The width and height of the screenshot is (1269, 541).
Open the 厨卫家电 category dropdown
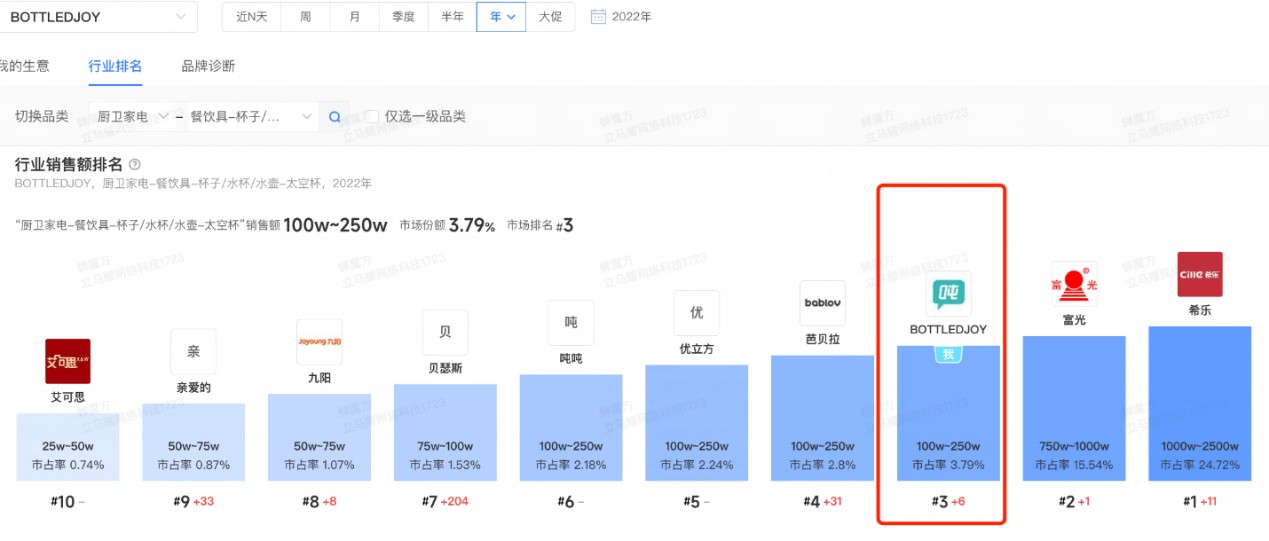(x=135, y=117)
